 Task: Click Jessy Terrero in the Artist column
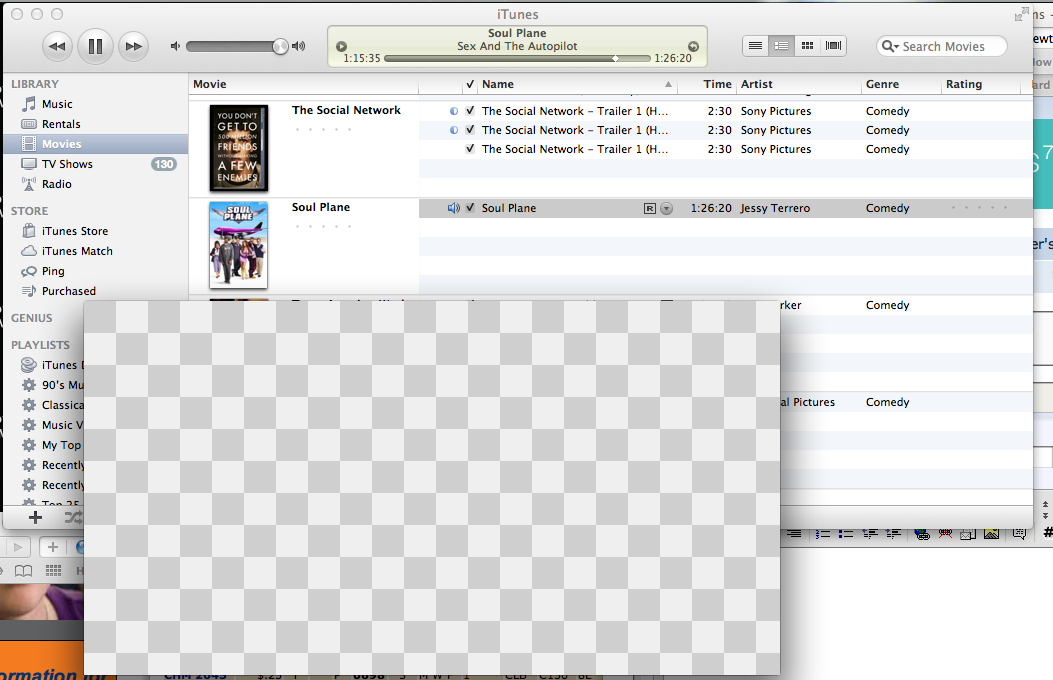click(775, 208)
